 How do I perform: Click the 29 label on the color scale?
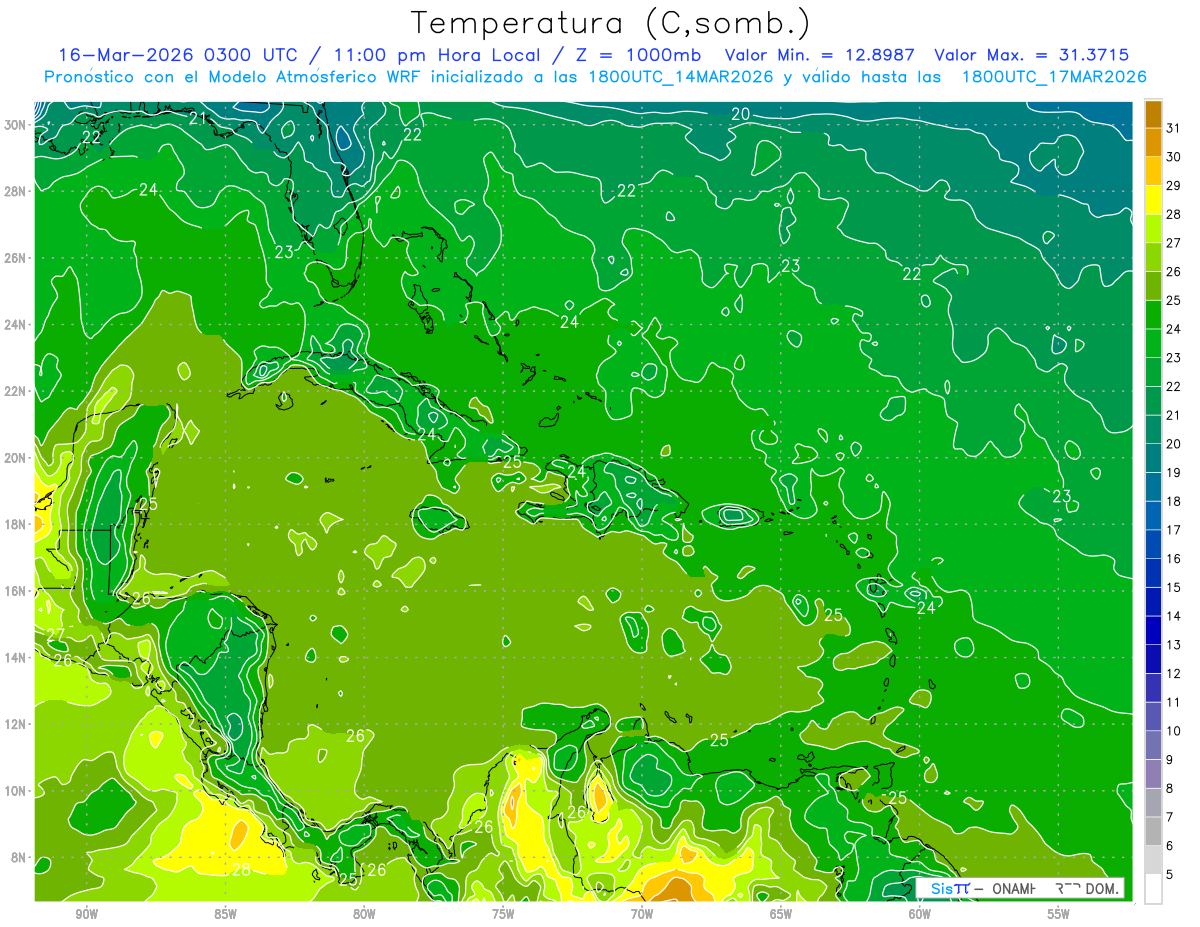(1174, 185)
